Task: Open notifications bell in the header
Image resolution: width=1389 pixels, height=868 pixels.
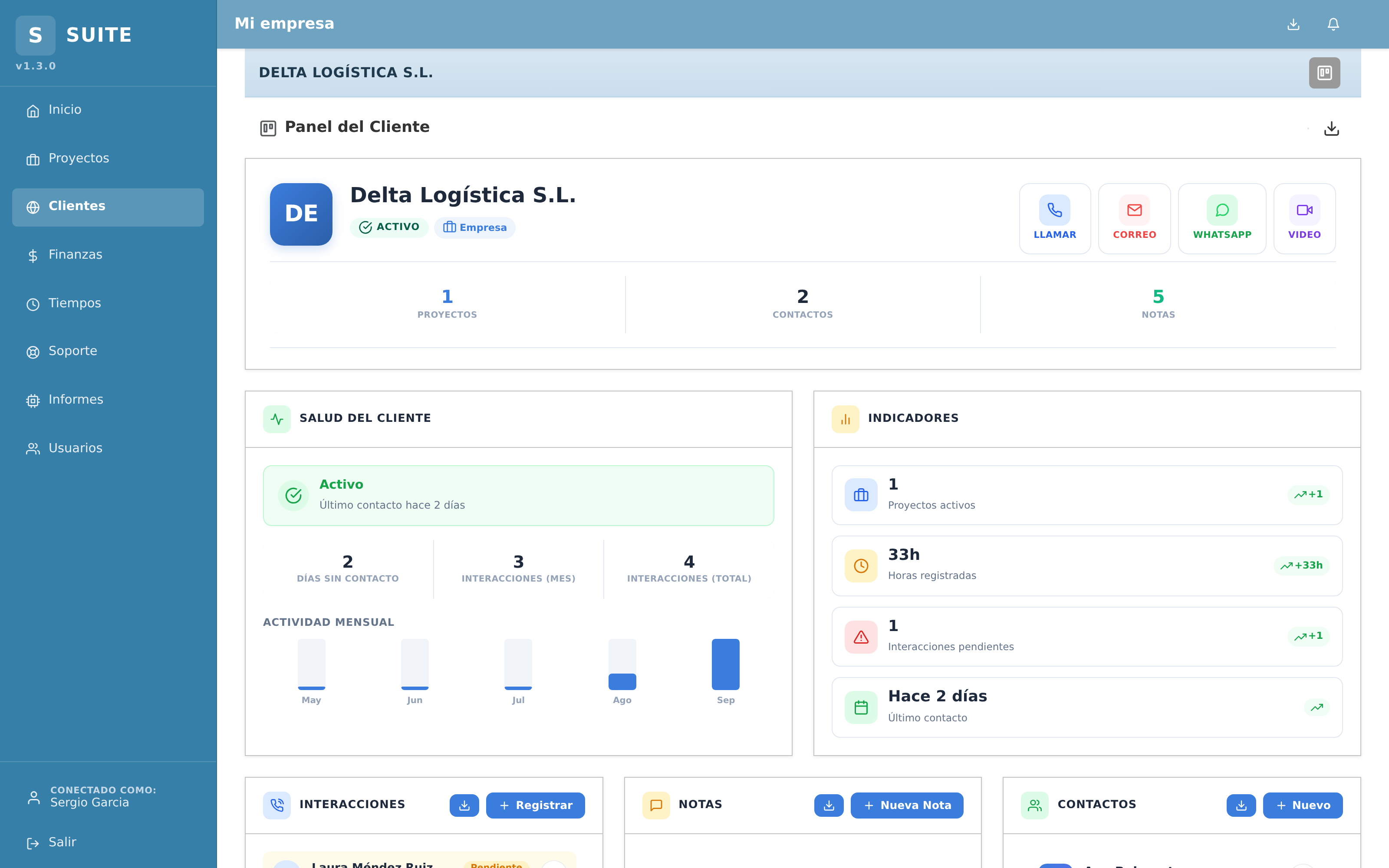Action: [x=1333, y=24]
